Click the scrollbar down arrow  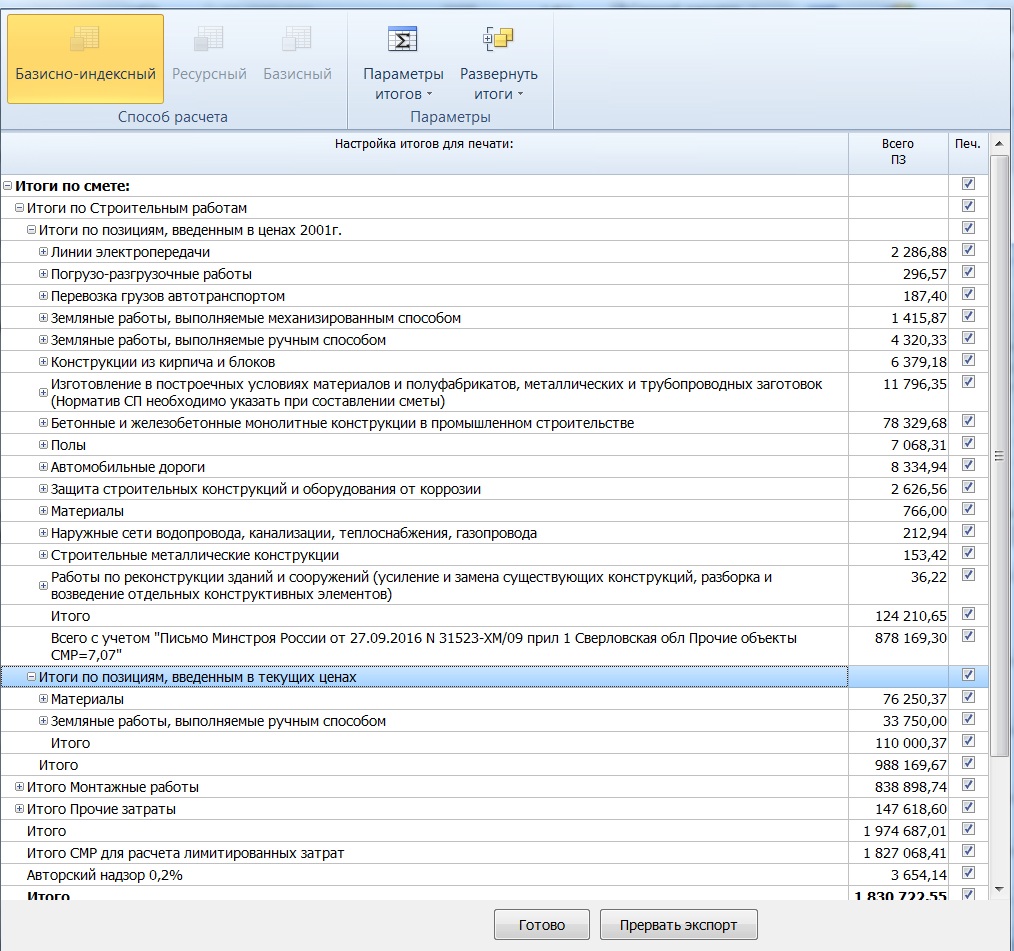tap(998, 888)
